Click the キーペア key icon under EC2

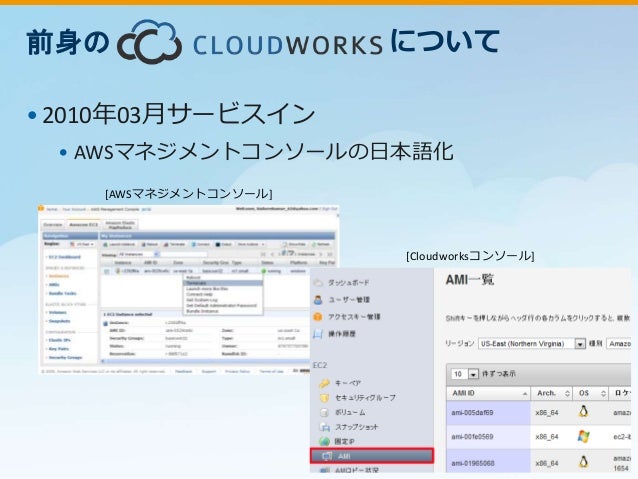(324, 383)
